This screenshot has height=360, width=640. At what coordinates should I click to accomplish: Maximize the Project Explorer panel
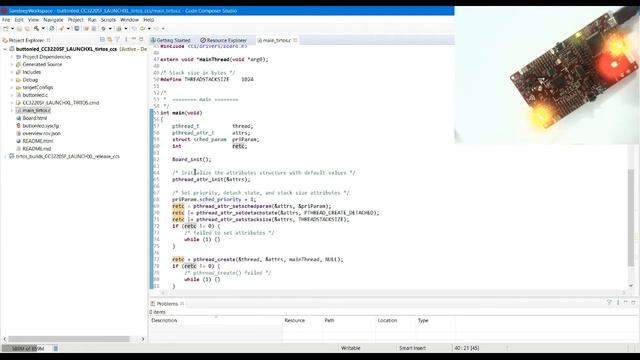coord(141,40)
